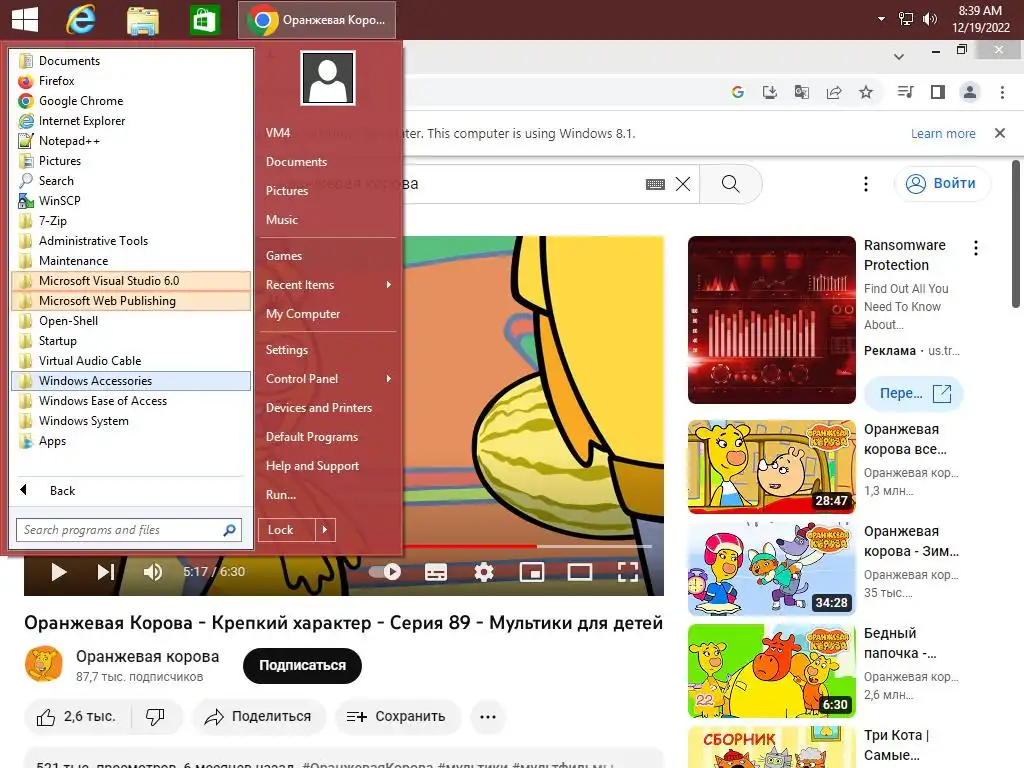Open the Ransomware Protection ad thumbnail
The height and width of the screenshot is (768, 1024).
pos(771,320)
